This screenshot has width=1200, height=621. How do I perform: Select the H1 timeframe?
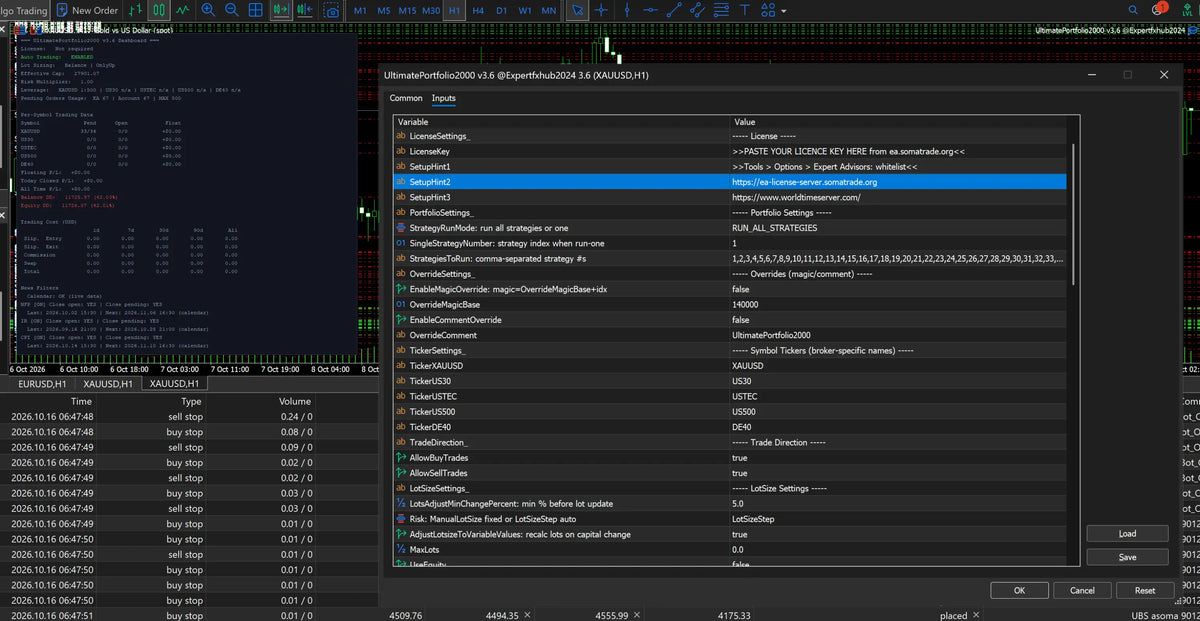coord(455,10)
